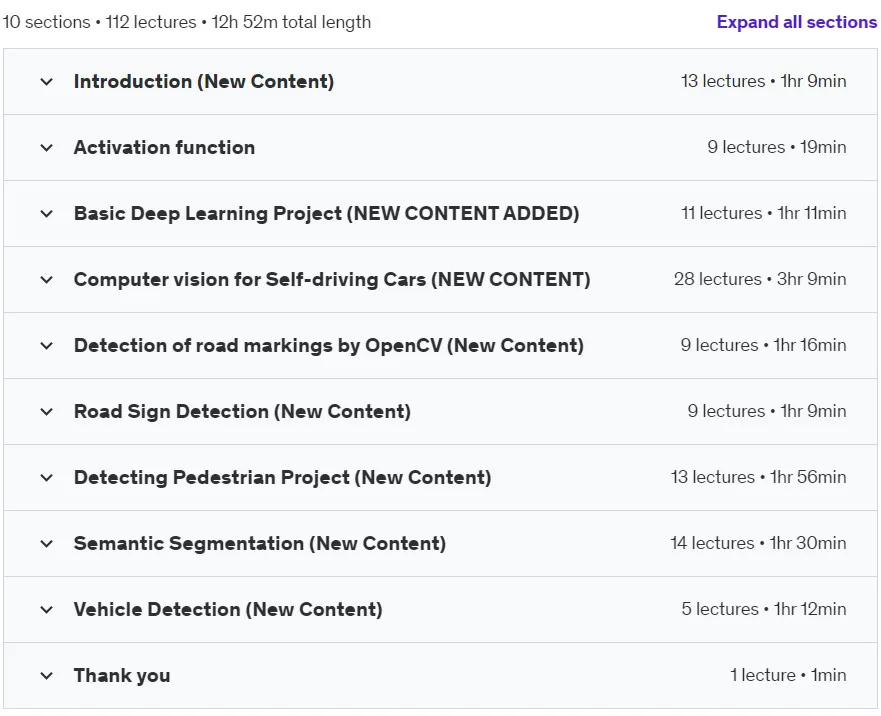The image size is (881, 716).
Task: Expand the Introduction (New Content) chevron
Action: click(47, 82)
